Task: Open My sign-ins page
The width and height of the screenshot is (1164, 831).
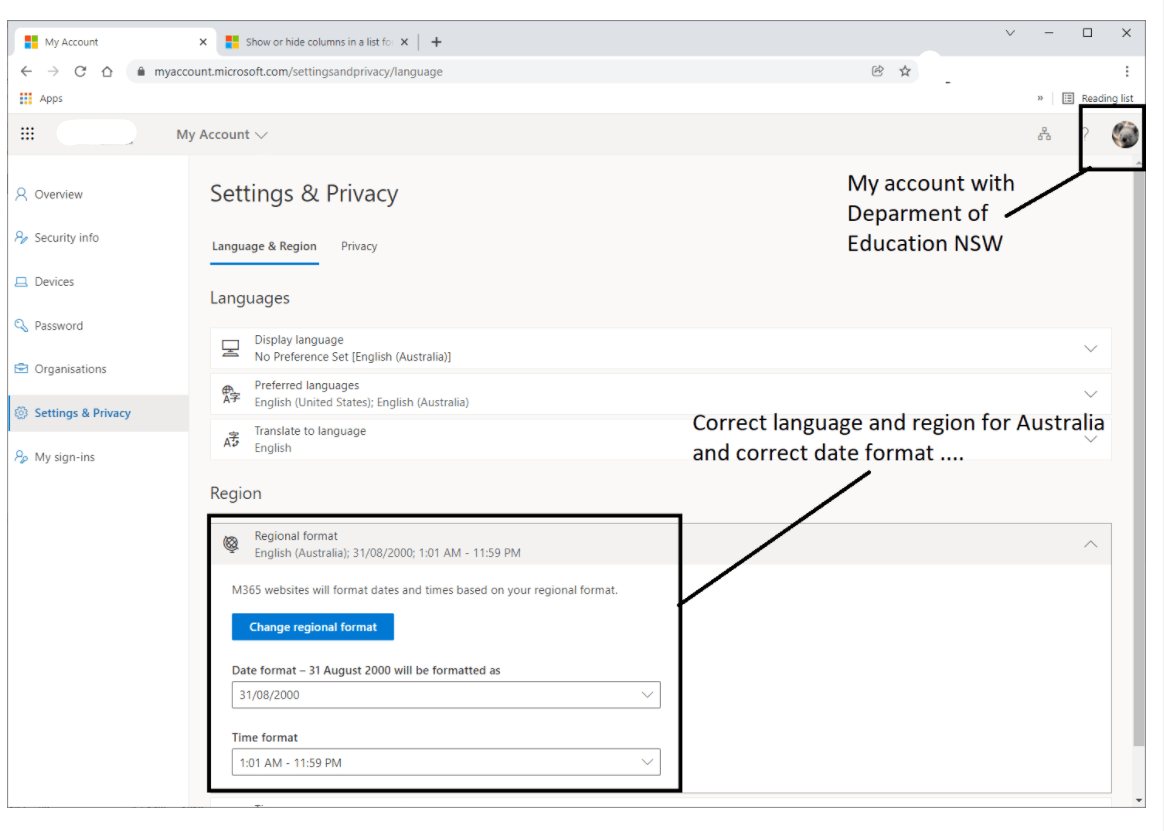Action: tap(65, 457)
